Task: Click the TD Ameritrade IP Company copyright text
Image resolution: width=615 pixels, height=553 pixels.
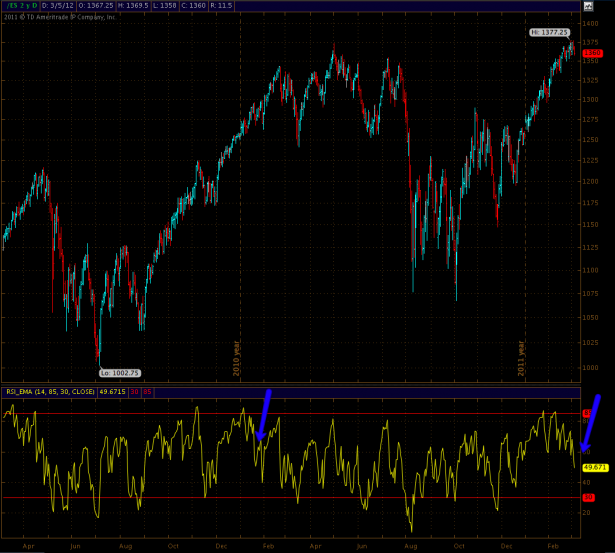Action: [x=60, y=17]
